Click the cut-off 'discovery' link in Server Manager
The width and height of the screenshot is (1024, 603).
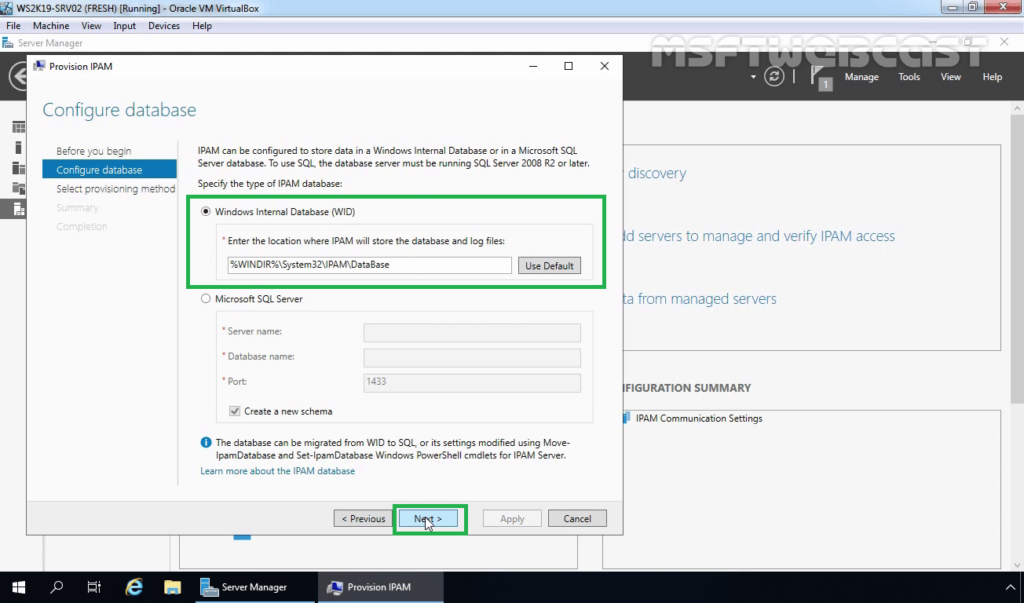[x=655, y=173]
